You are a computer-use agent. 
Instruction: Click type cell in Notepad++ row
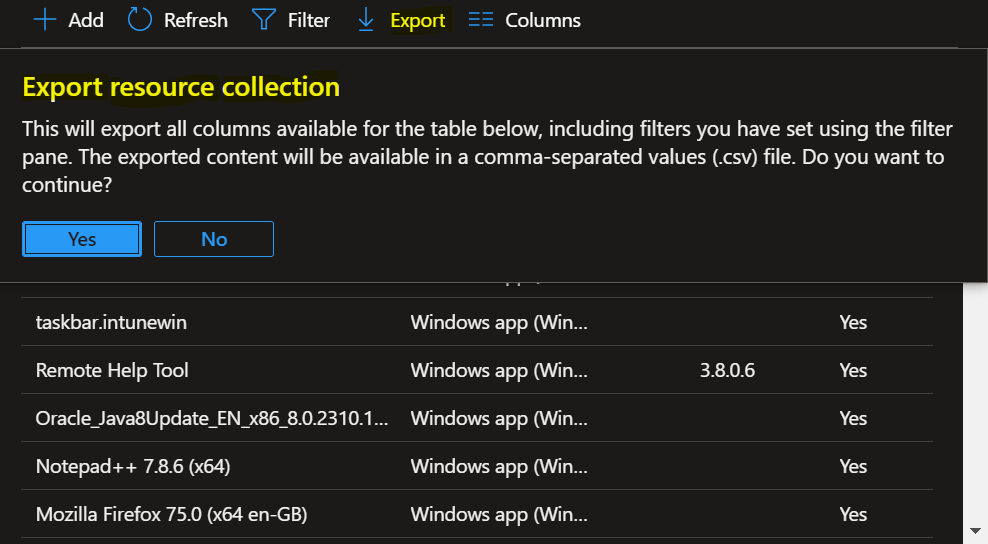(499, 466)
